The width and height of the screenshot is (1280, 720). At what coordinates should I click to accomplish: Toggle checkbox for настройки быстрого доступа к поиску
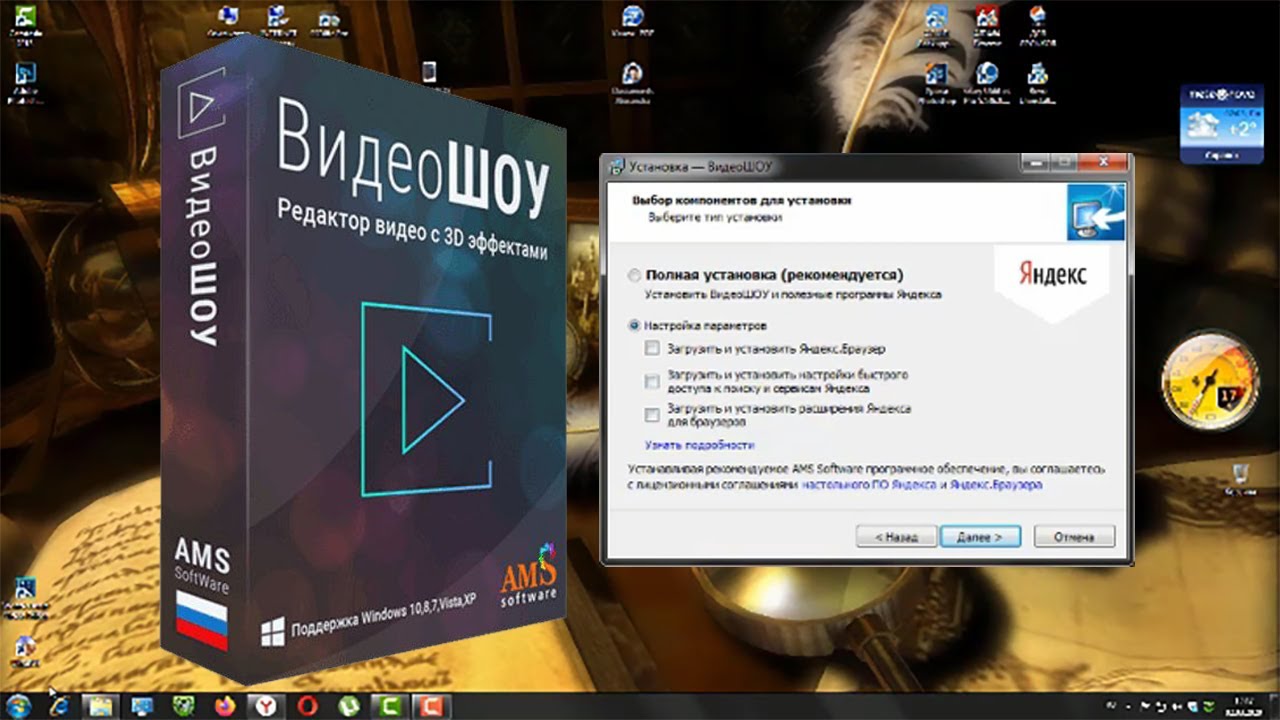tap(652, 381)
